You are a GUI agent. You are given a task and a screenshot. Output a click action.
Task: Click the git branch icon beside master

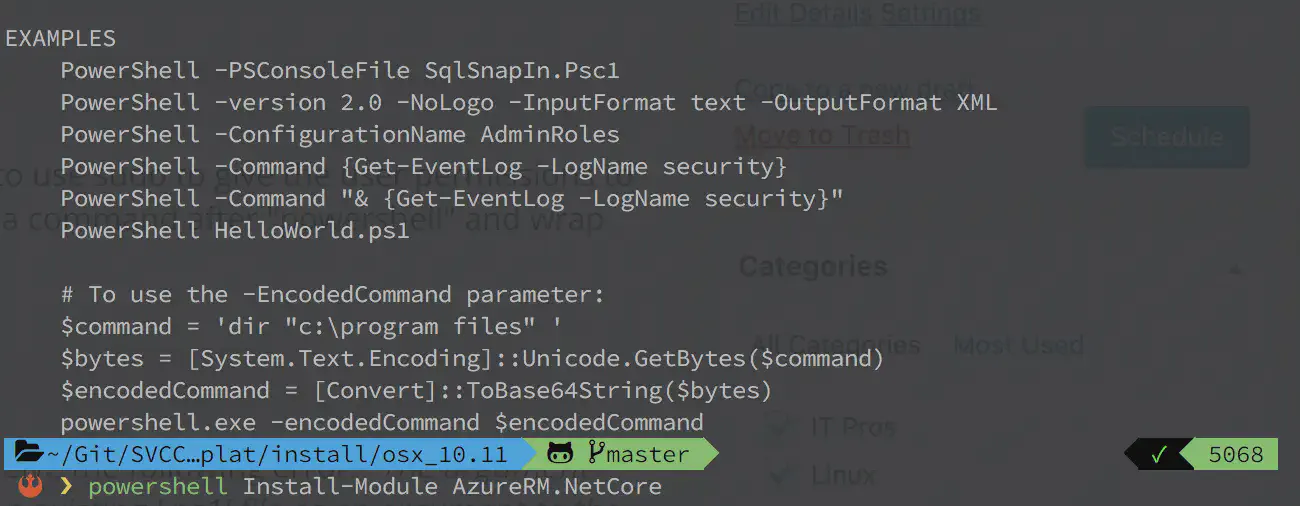click(596, 453)
